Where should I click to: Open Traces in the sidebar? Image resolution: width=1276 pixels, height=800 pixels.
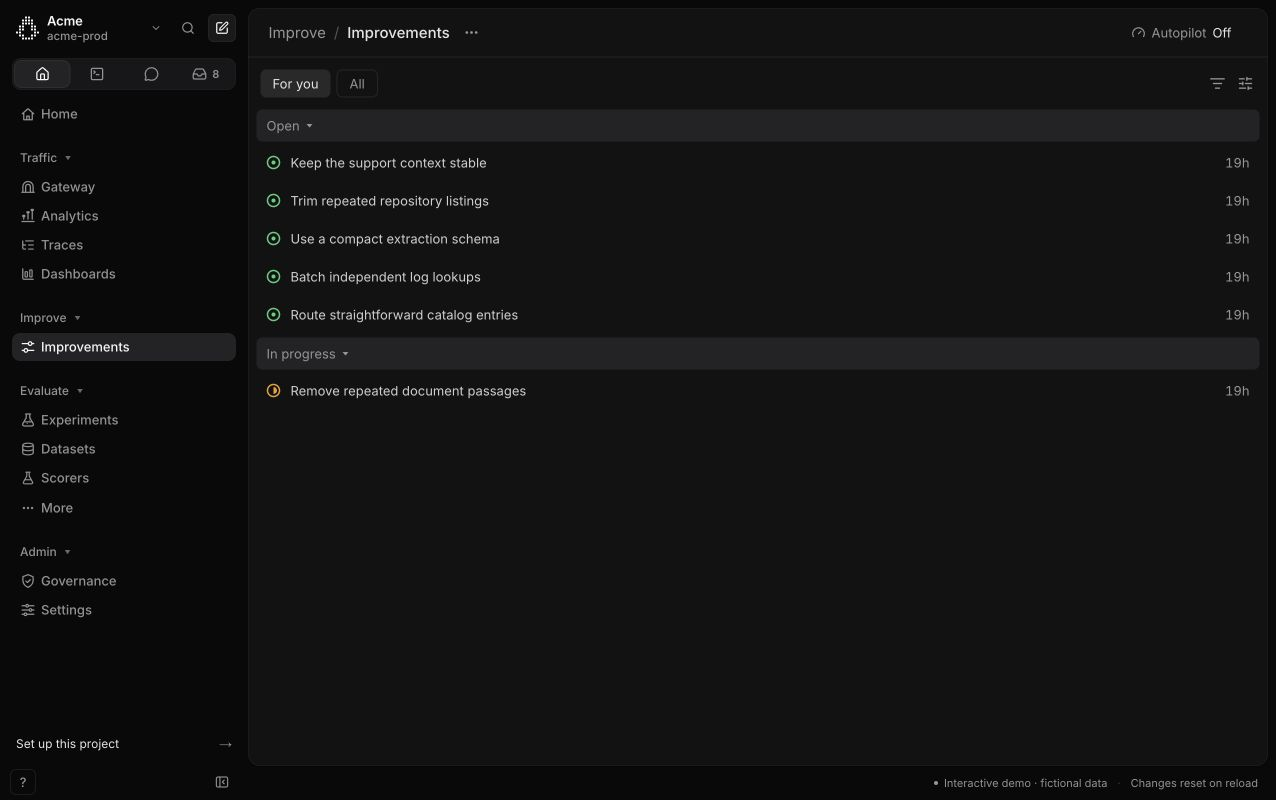click(124, 245)
